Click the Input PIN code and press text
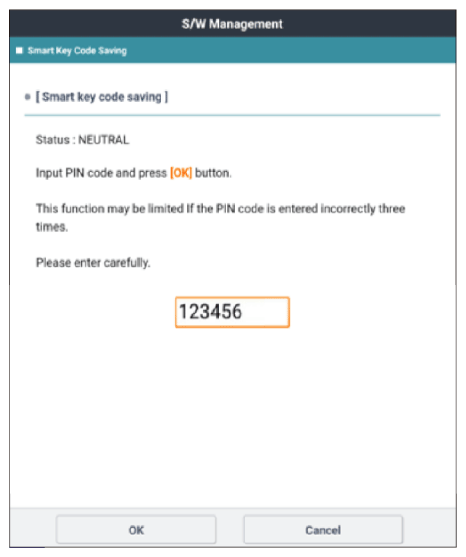Viewport: 466px width, 557px height. coord(101,173)
